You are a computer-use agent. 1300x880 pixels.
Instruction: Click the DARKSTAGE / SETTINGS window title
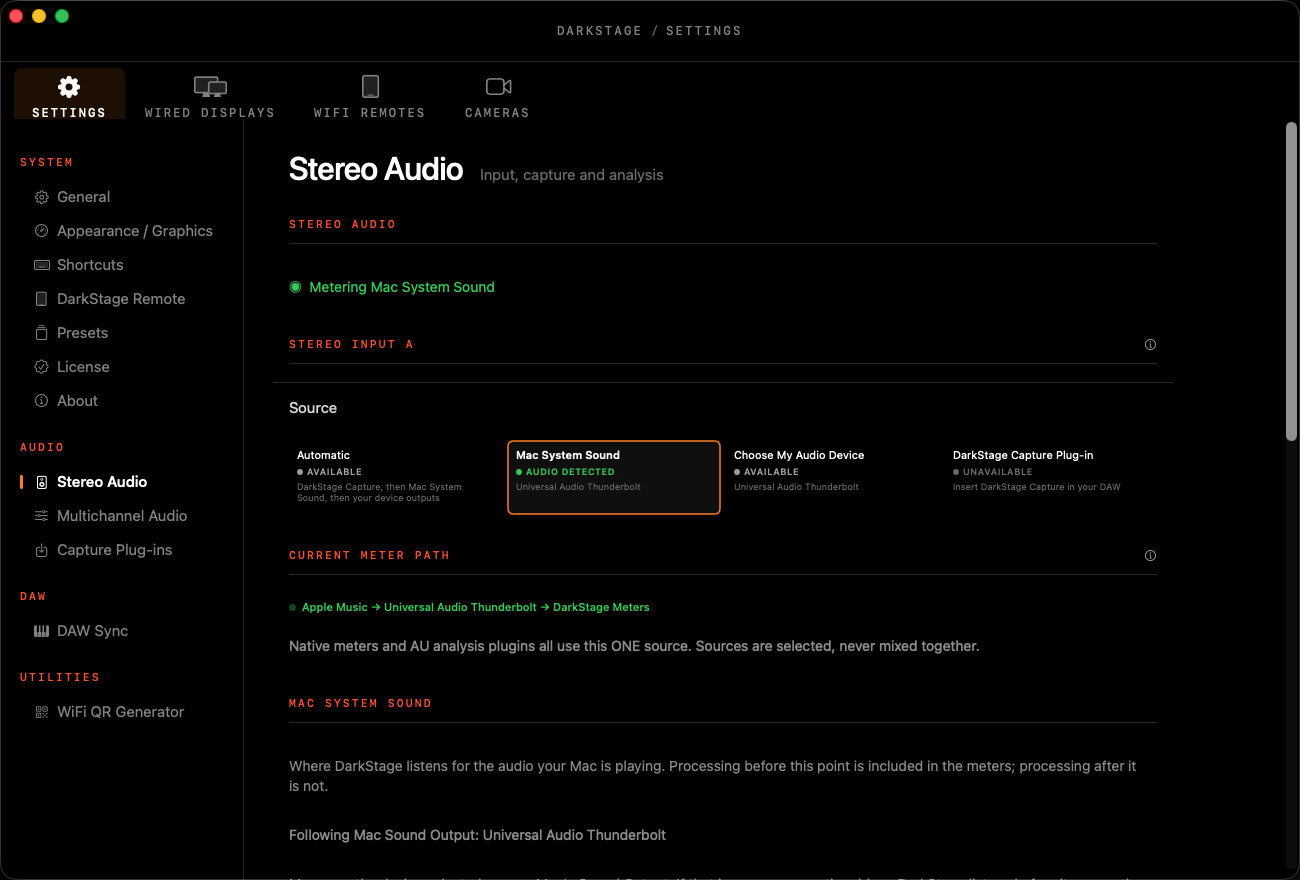point(649,31)
